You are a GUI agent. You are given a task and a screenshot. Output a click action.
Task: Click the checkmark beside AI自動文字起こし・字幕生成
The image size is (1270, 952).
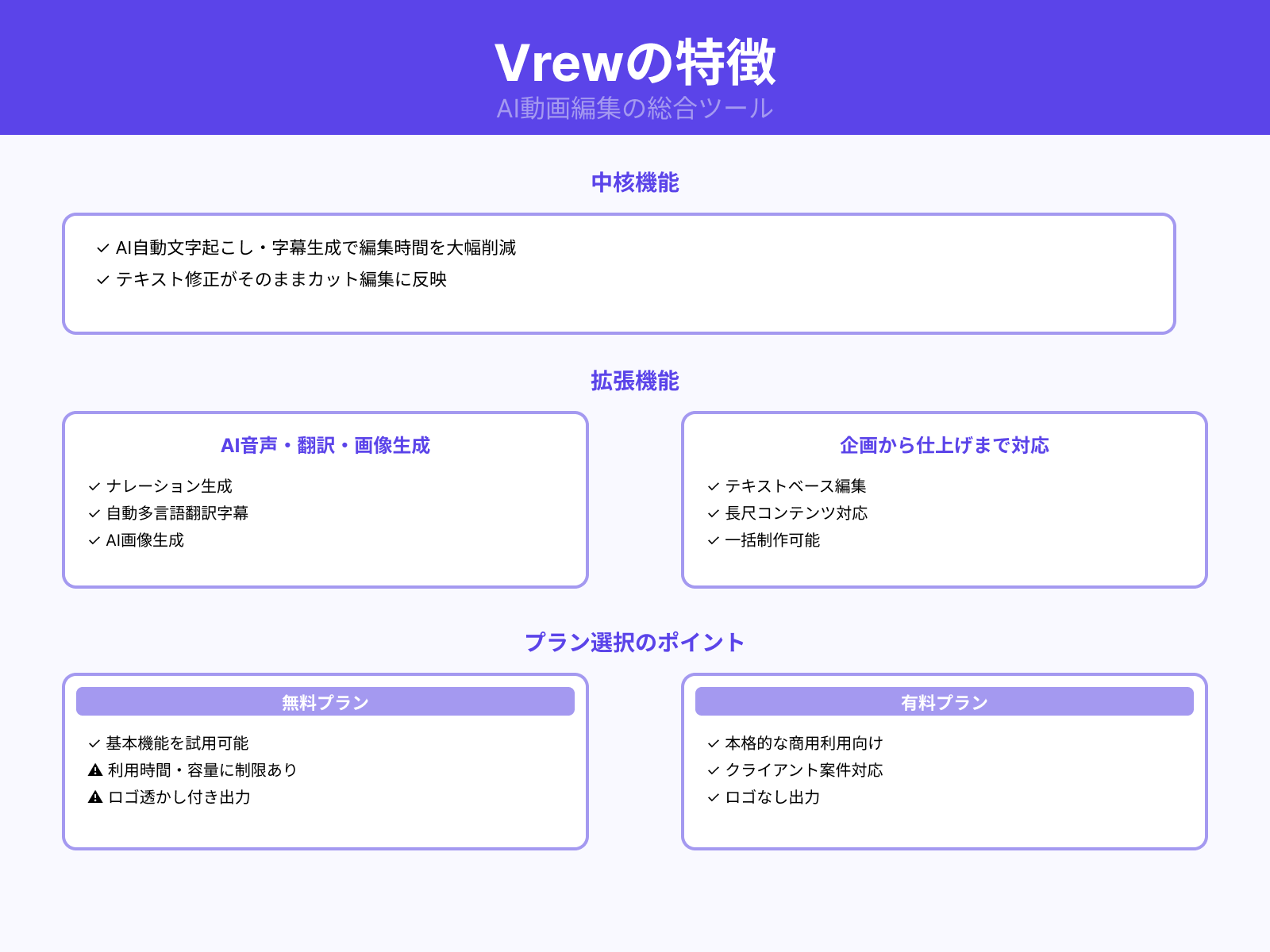click(102, 248)
